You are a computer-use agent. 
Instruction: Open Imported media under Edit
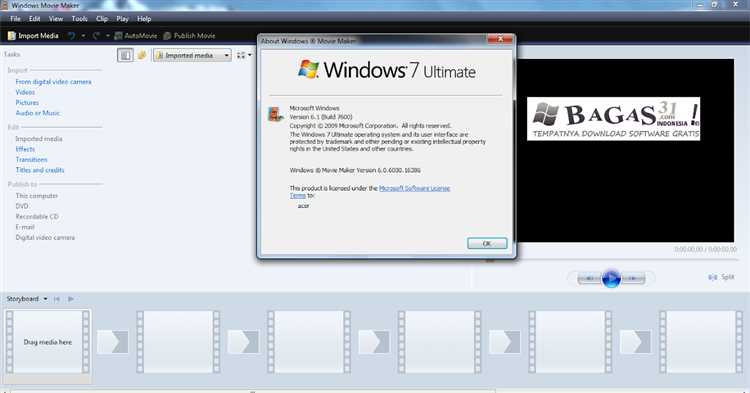click(39, 139)
